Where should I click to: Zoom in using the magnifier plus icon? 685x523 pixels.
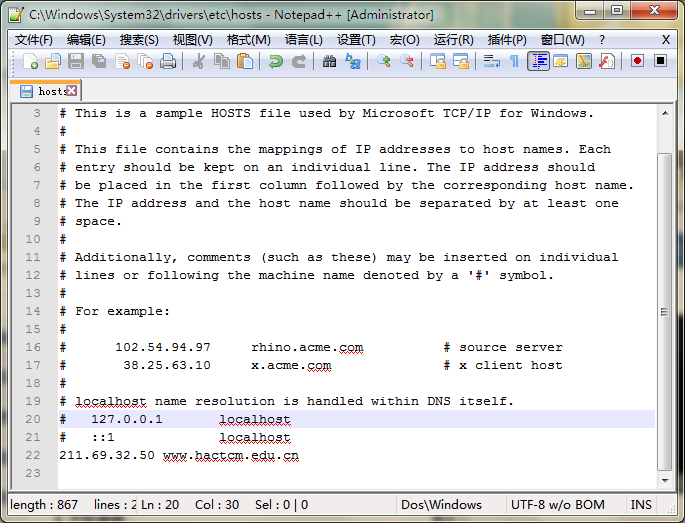tap(384, 62)
